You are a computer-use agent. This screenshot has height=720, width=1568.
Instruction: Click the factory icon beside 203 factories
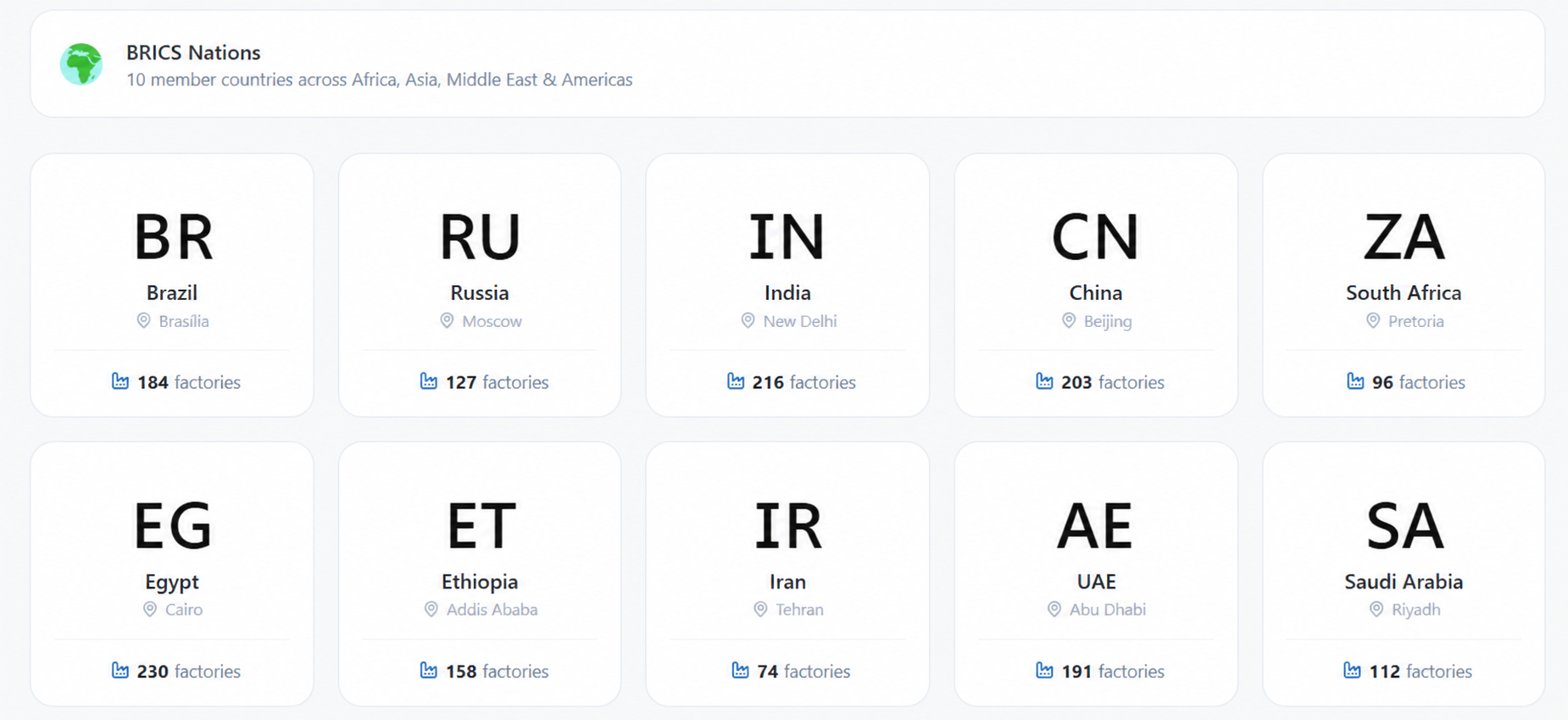(x=1044, y=381)
